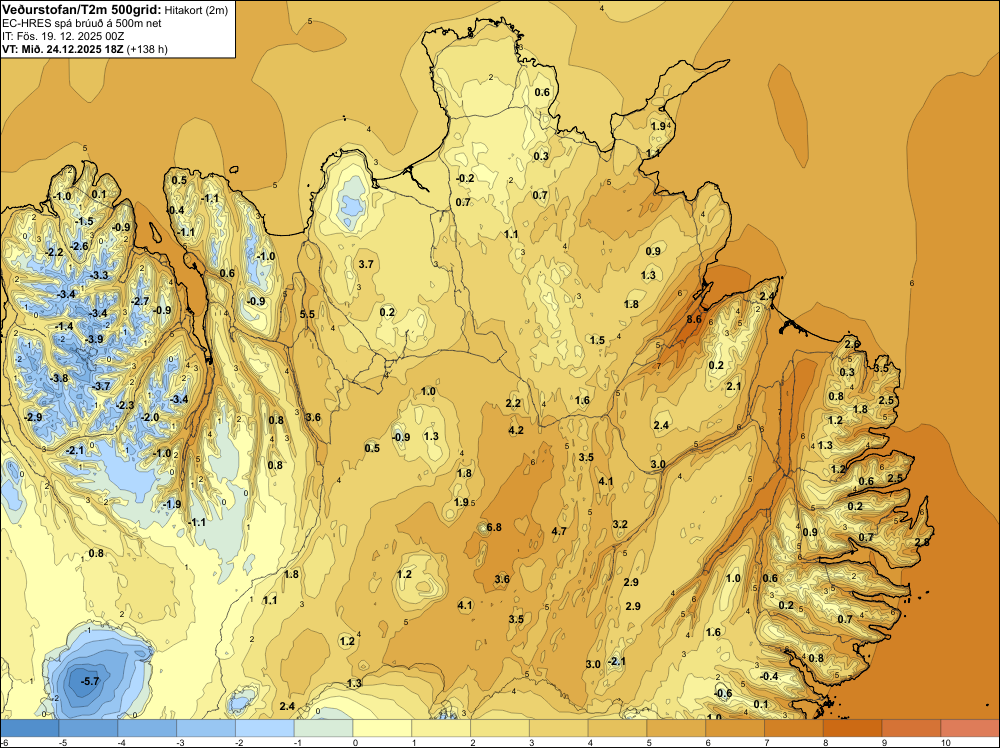Click the valid time 'VT: Mið. 24.12.2025 18Z'

coord(63,49)
